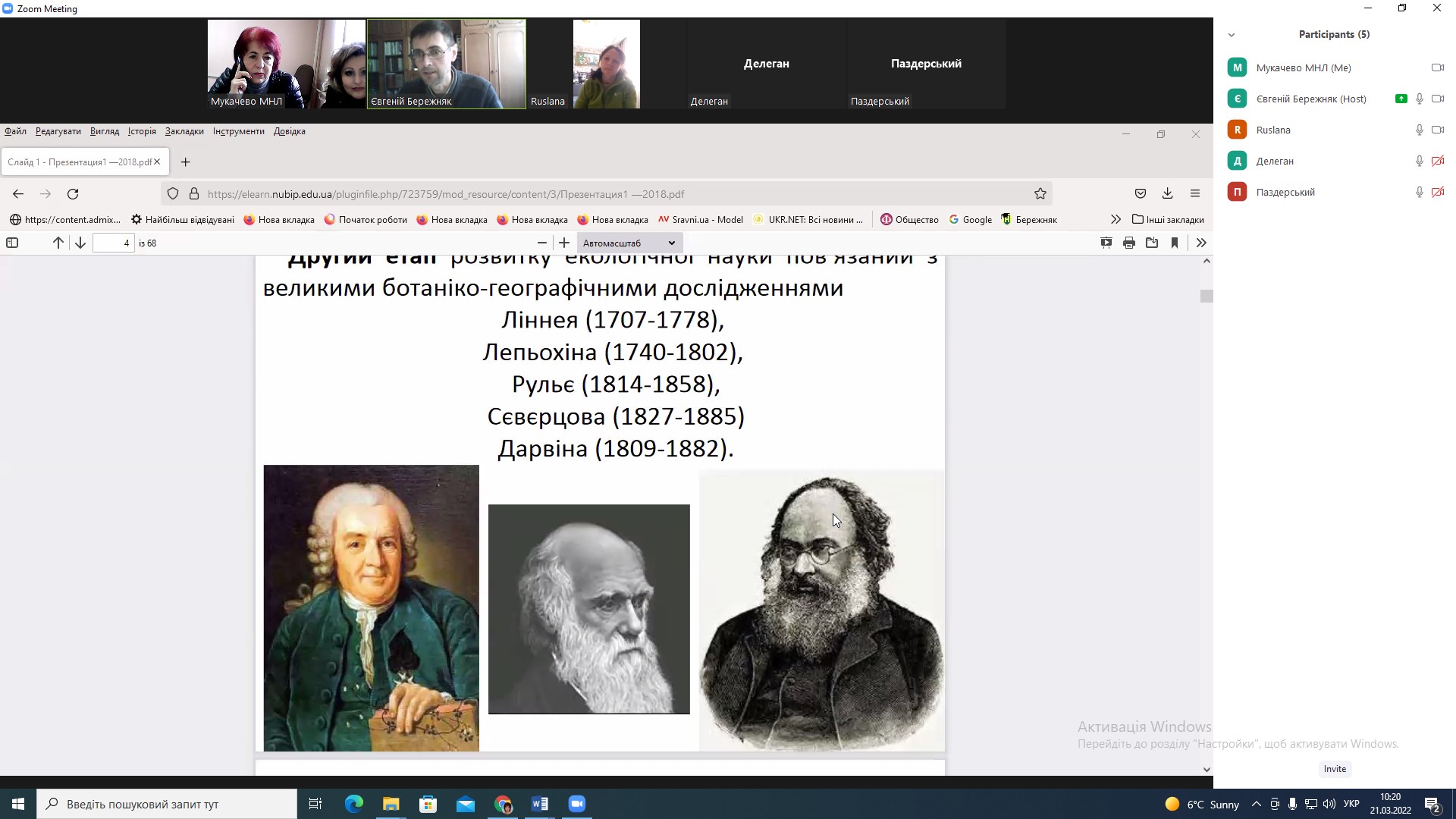Select the Слайд 1 - Презентация1 tab
This screenshot has width=1456, height=819.
click(85, 162)
